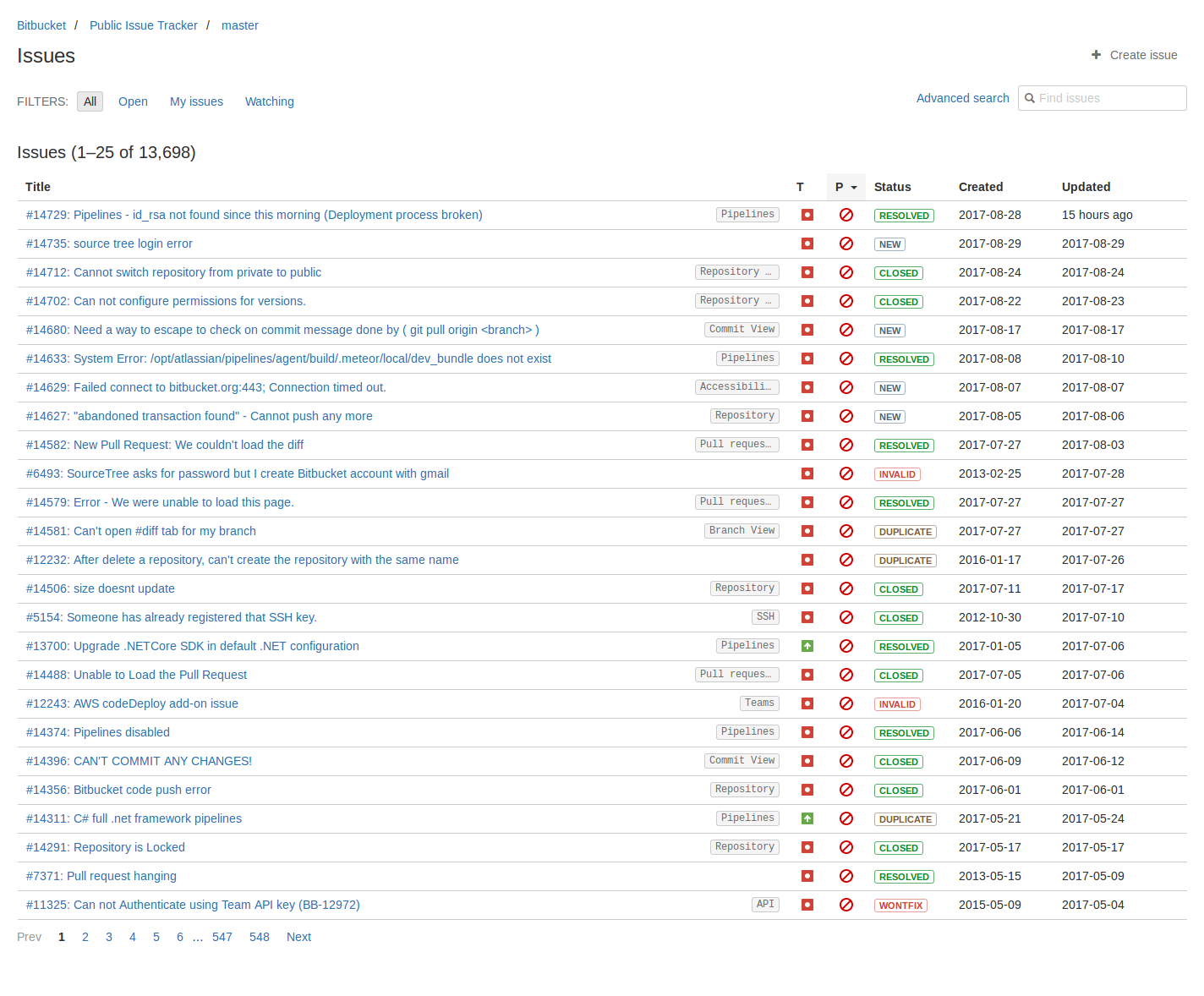Click the WONTFIX status of issue #11325
The width and height of the screenshot is (1204, 996).
pos(900,906)
